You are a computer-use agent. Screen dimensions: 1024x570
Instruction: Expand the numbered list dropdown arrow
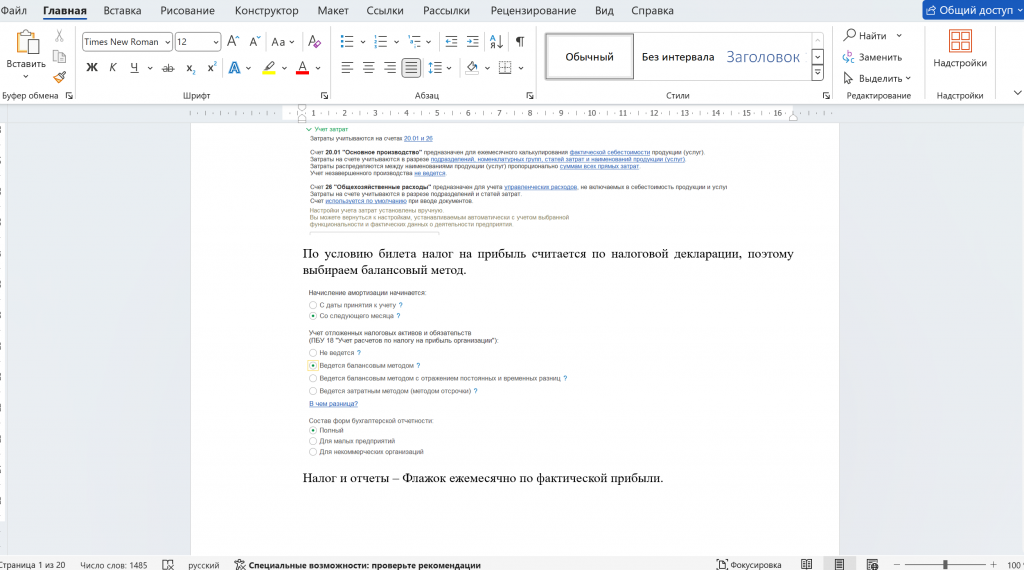tap(396, 42)
